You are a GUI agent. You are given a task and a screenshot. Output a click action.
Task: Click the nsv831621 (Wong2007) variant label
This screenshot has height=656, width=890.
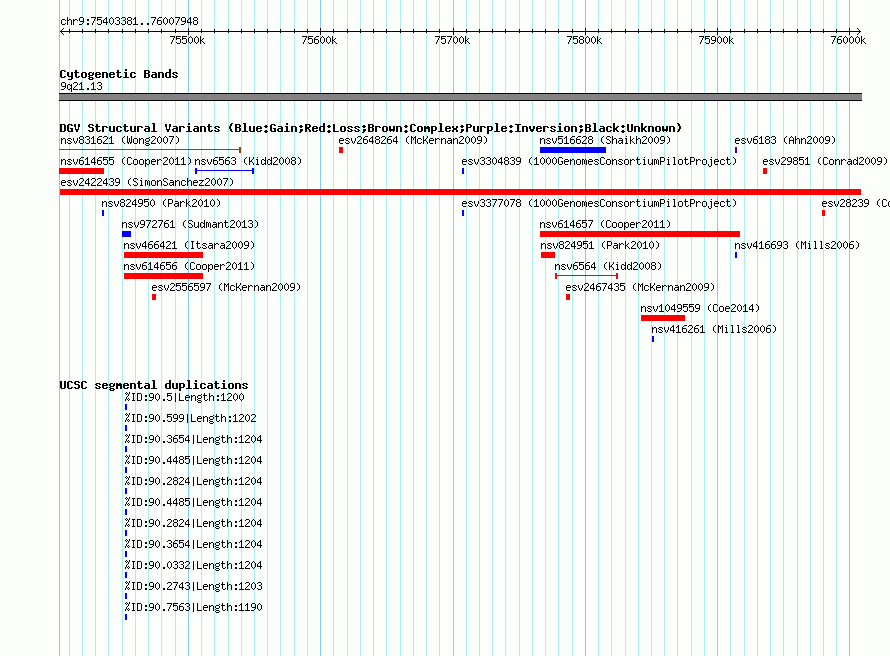coord(120,140)
